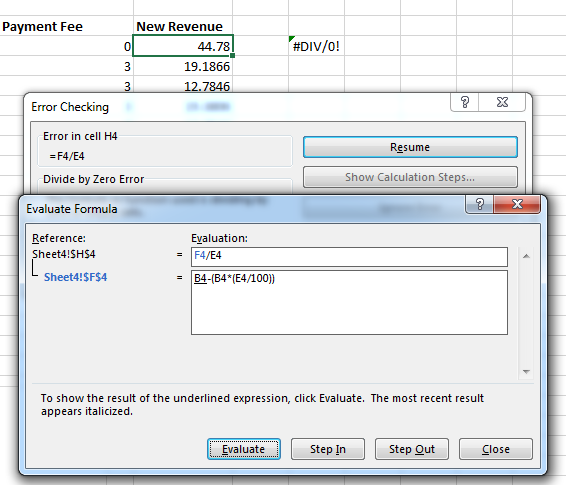Click the fill handle of the 44.78 cell

[x=232, y=55]
